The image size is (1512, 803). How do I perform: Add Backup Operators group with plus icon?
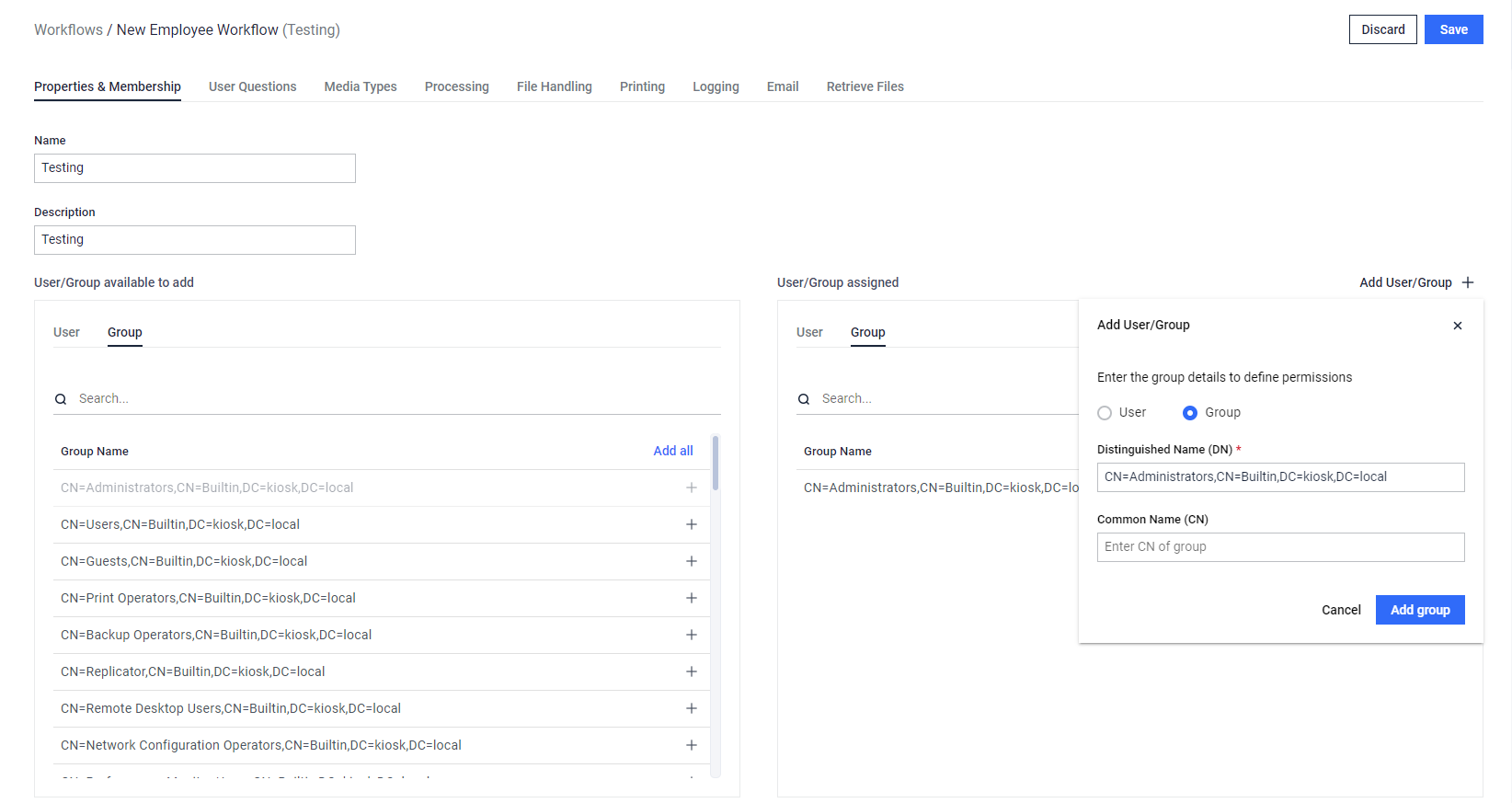(x=692, y=635)
